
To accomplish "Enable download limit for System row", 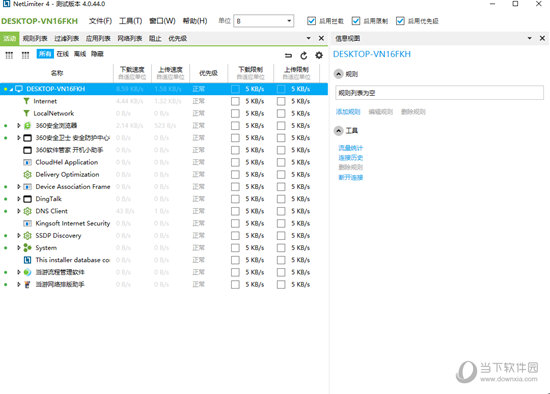I will pos(235,248).
